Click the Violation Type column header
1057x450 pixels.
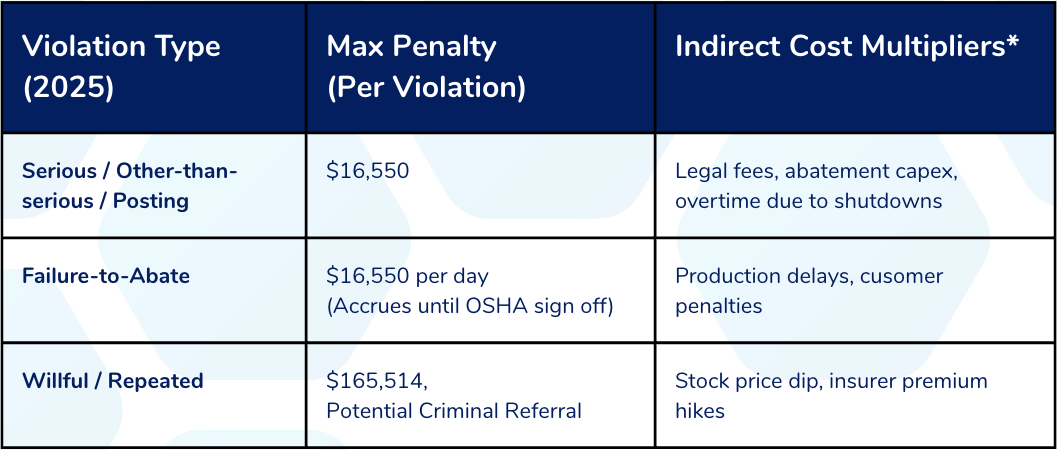click(121, 47)
